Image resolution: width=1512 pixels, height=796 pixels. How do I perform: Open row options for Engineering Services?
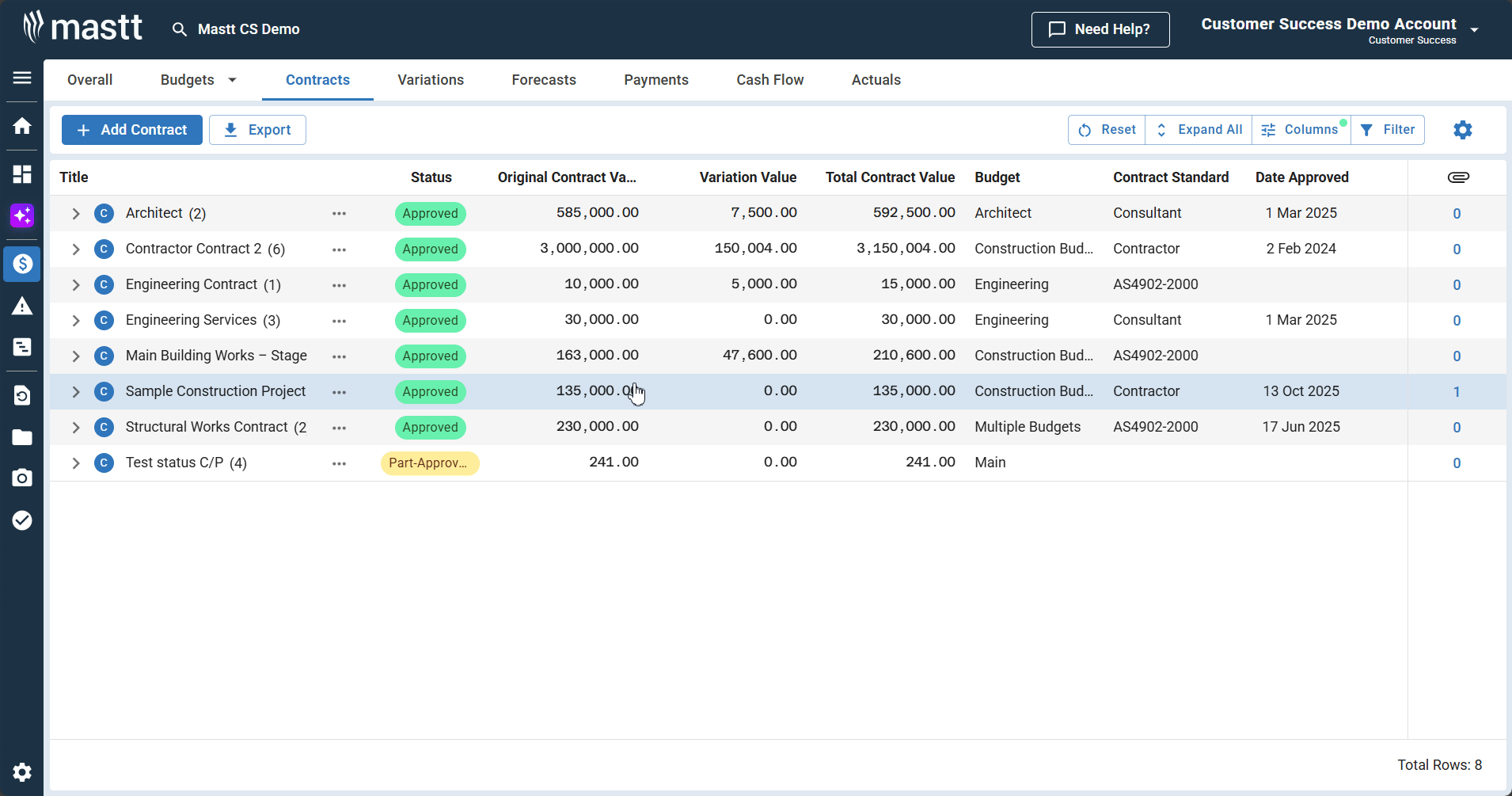340,321
